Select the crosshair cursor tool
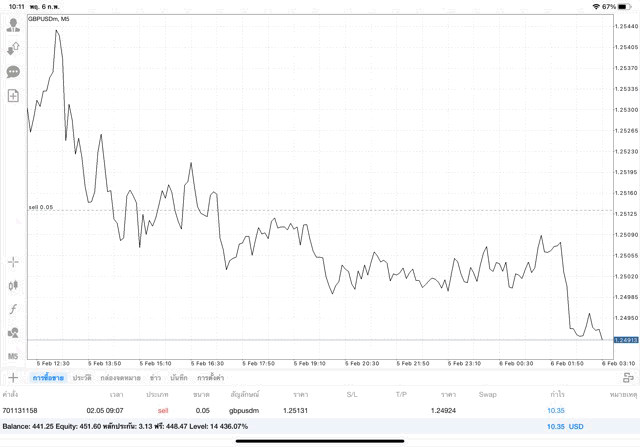The width and height of the screenshot is (640, 447). (13, 262)
